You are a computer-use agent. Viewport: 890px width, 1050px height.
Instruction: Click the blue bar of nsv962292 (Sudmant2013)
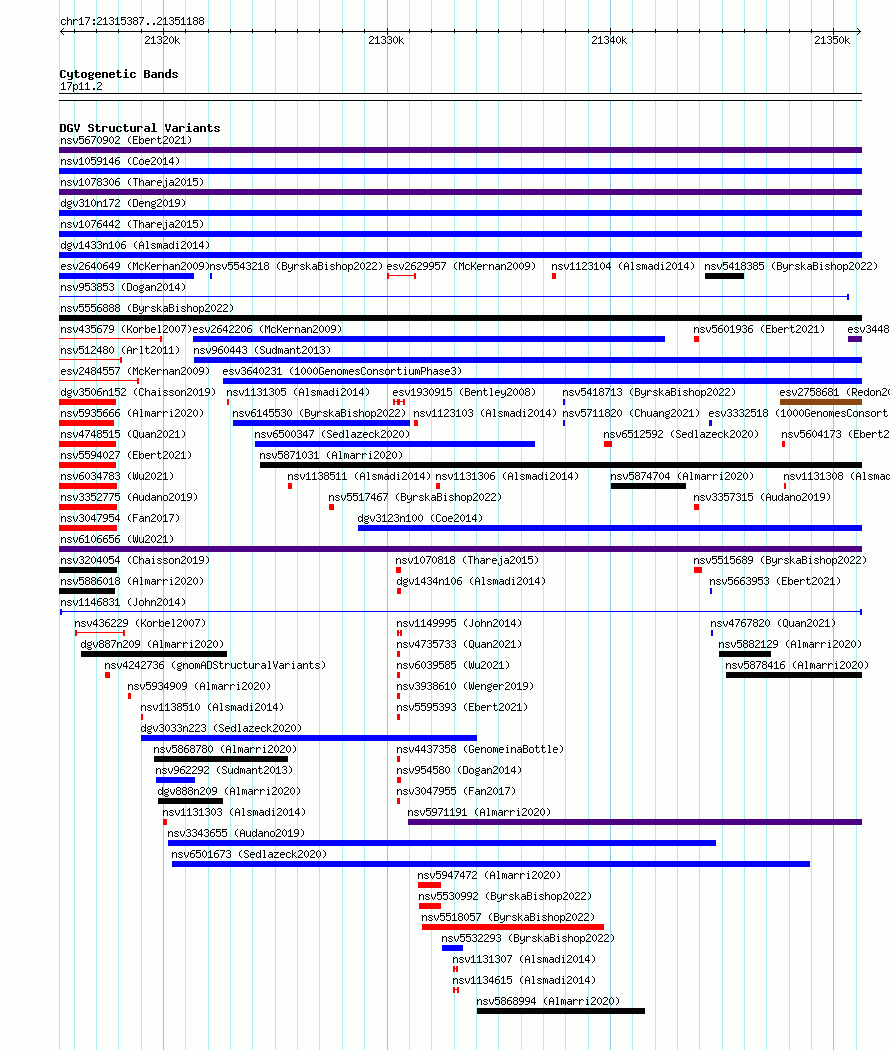175,780
